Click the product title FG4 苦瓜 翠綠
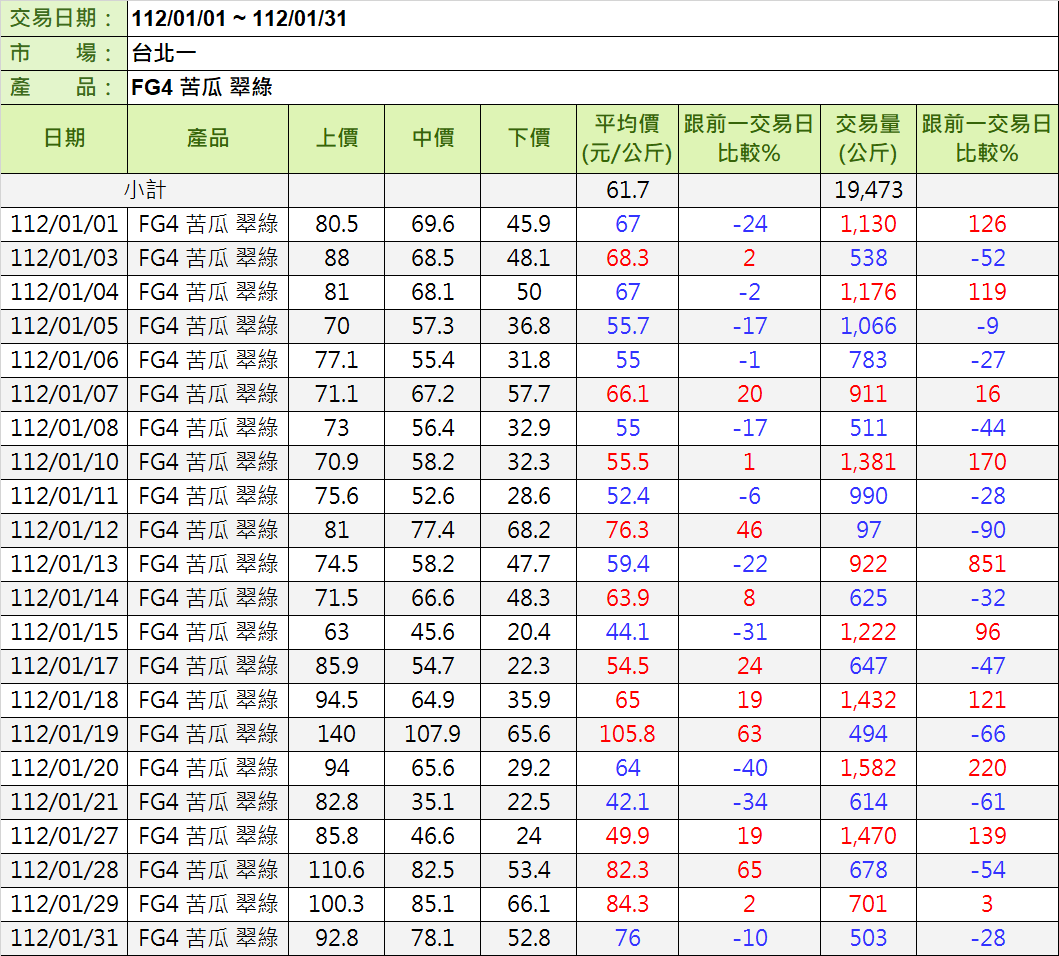Viewport: 1059px width, 956px height. coord(202,88)
